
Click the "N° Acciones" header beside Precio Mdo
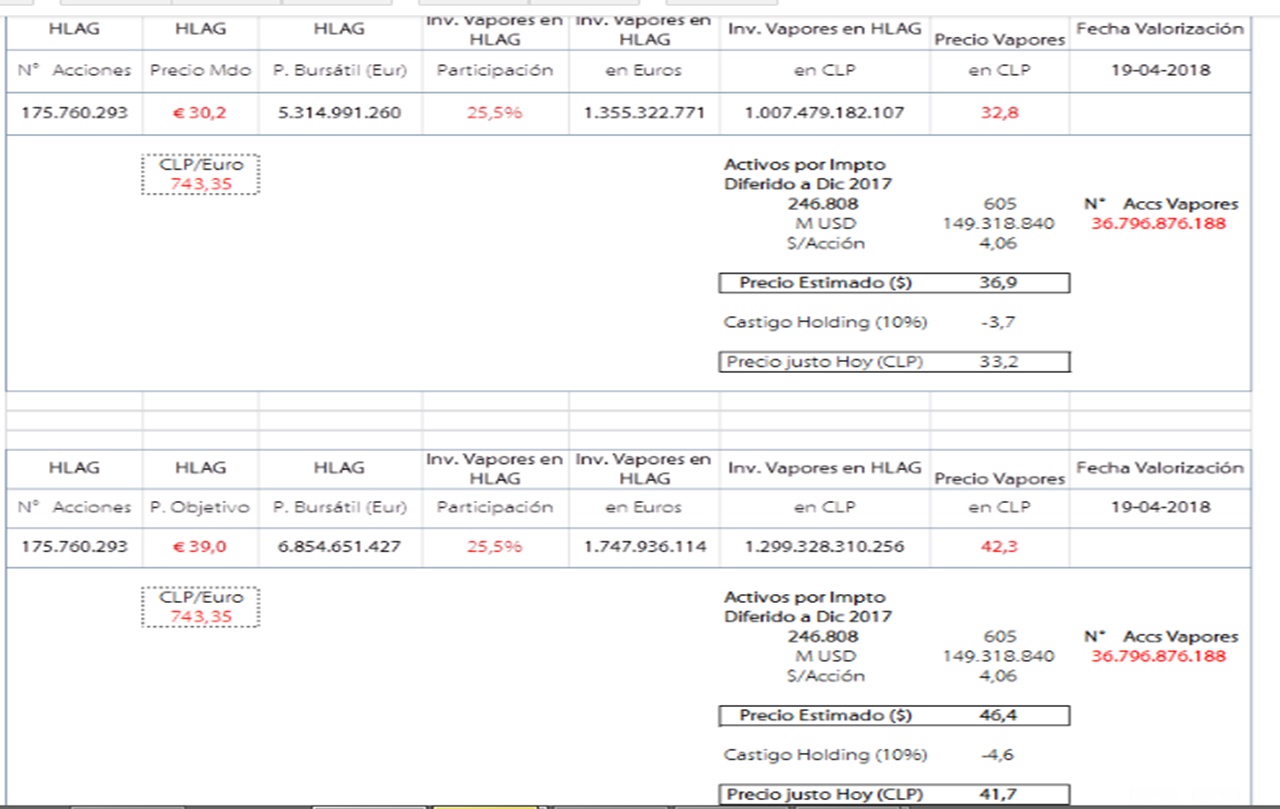click(74, 71)
